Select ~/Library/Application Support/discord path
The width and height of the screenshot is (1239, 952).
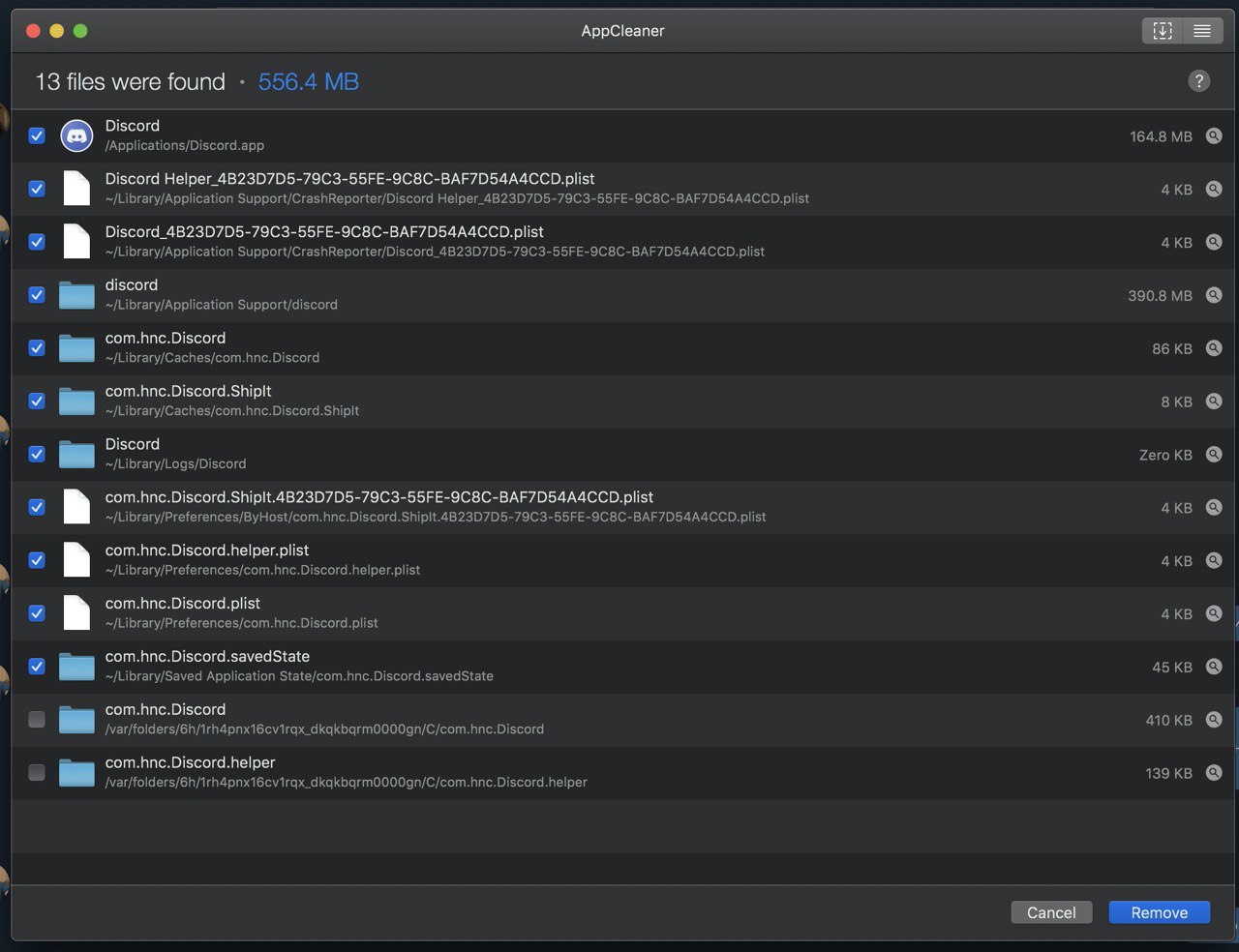coord(222,305)
